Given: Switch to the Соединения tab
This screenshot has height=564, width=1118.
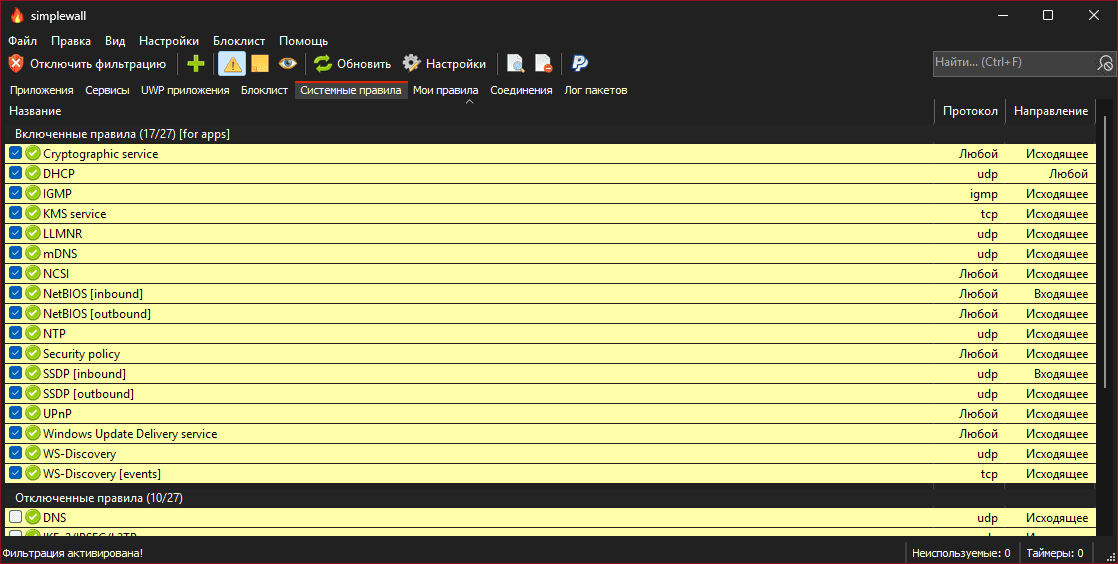Looking at the screenshot, I should 521,90.
